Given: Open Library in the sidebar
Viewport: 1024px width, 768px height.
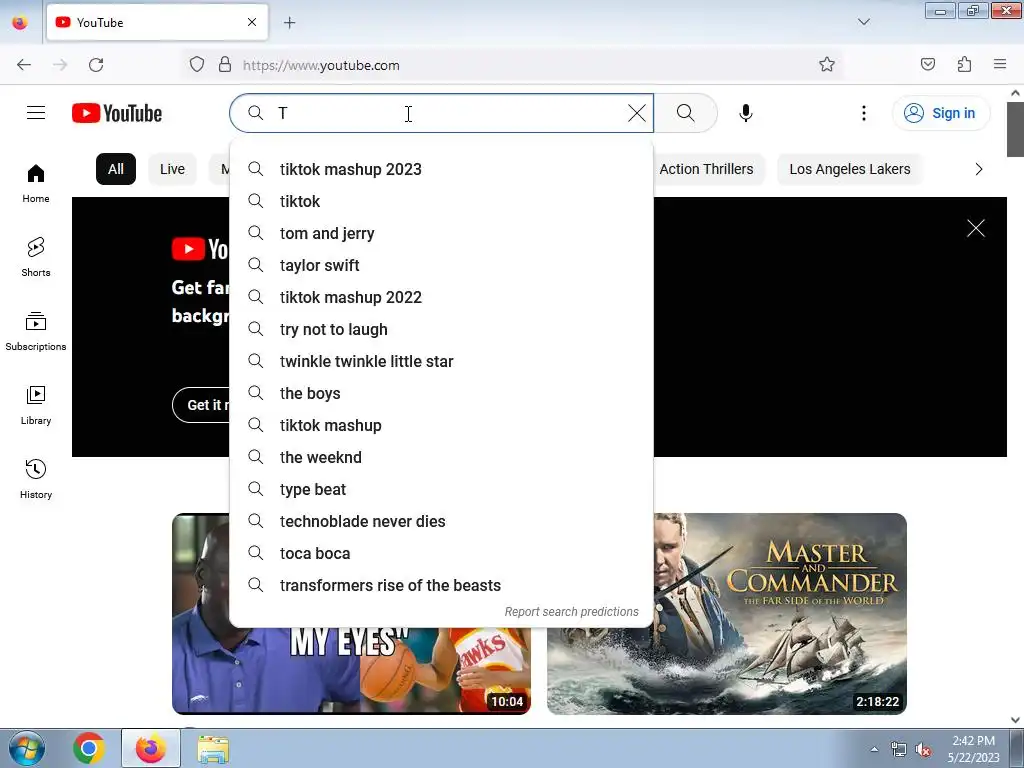Looking at the screenshot, I should click(36, 406).
